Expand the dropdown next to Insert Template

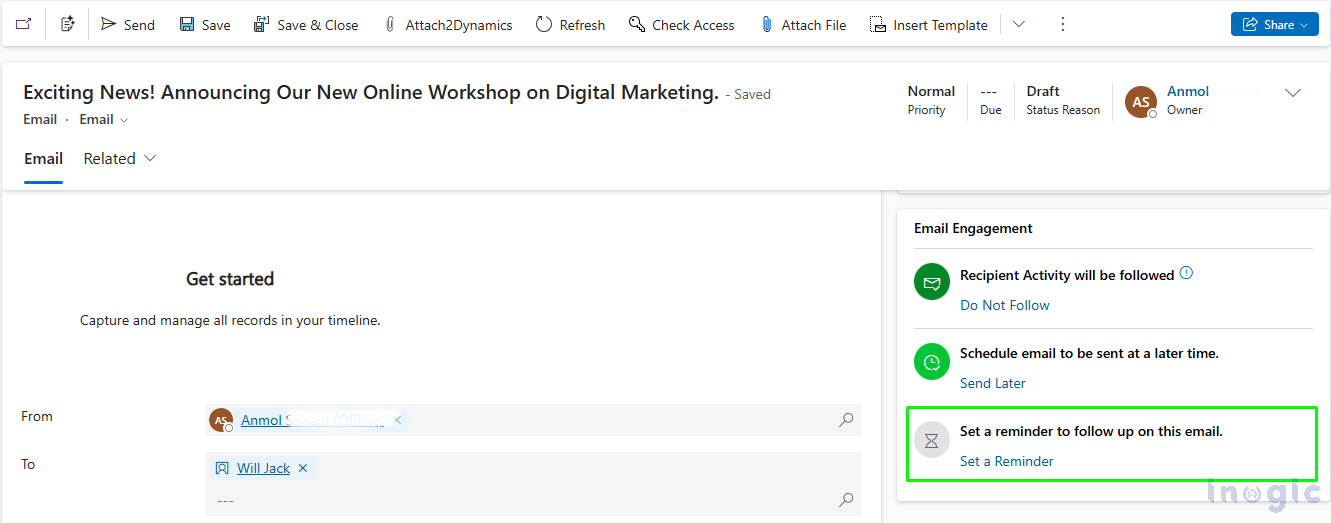(x=1019, y=24)
